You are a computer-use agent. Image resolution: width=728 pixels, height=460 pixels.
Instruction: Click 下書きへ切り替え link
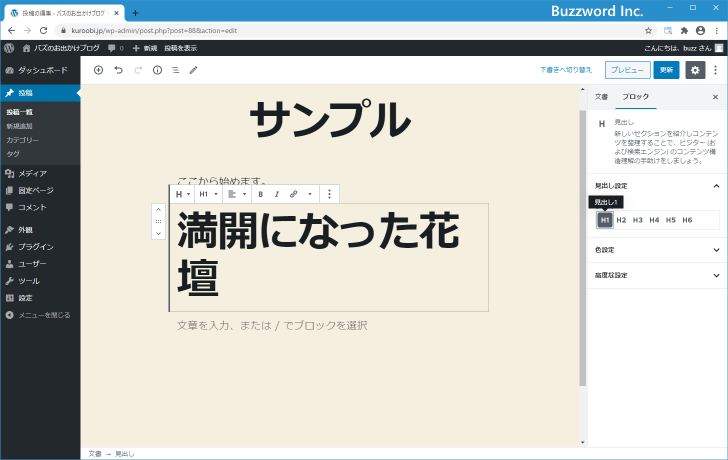[x=566, y=70]
